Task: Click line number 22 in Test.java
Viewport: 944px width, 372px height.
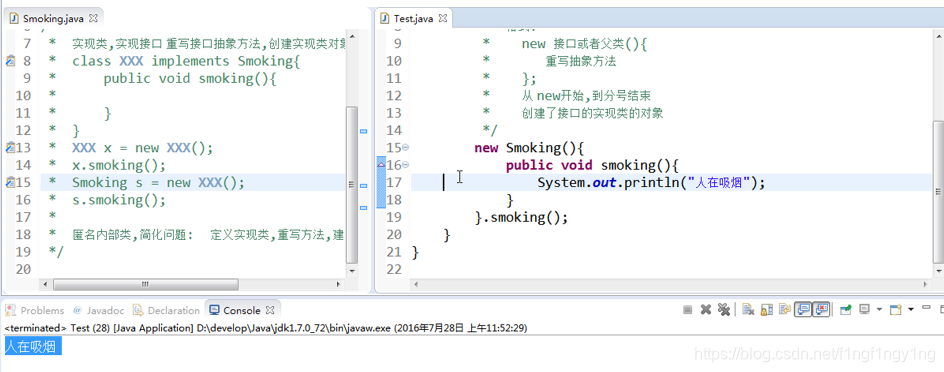Action: 393,269
